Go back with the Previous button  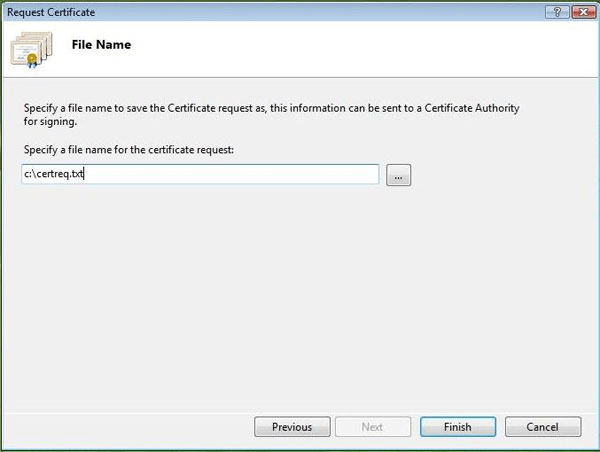[292, 427]
